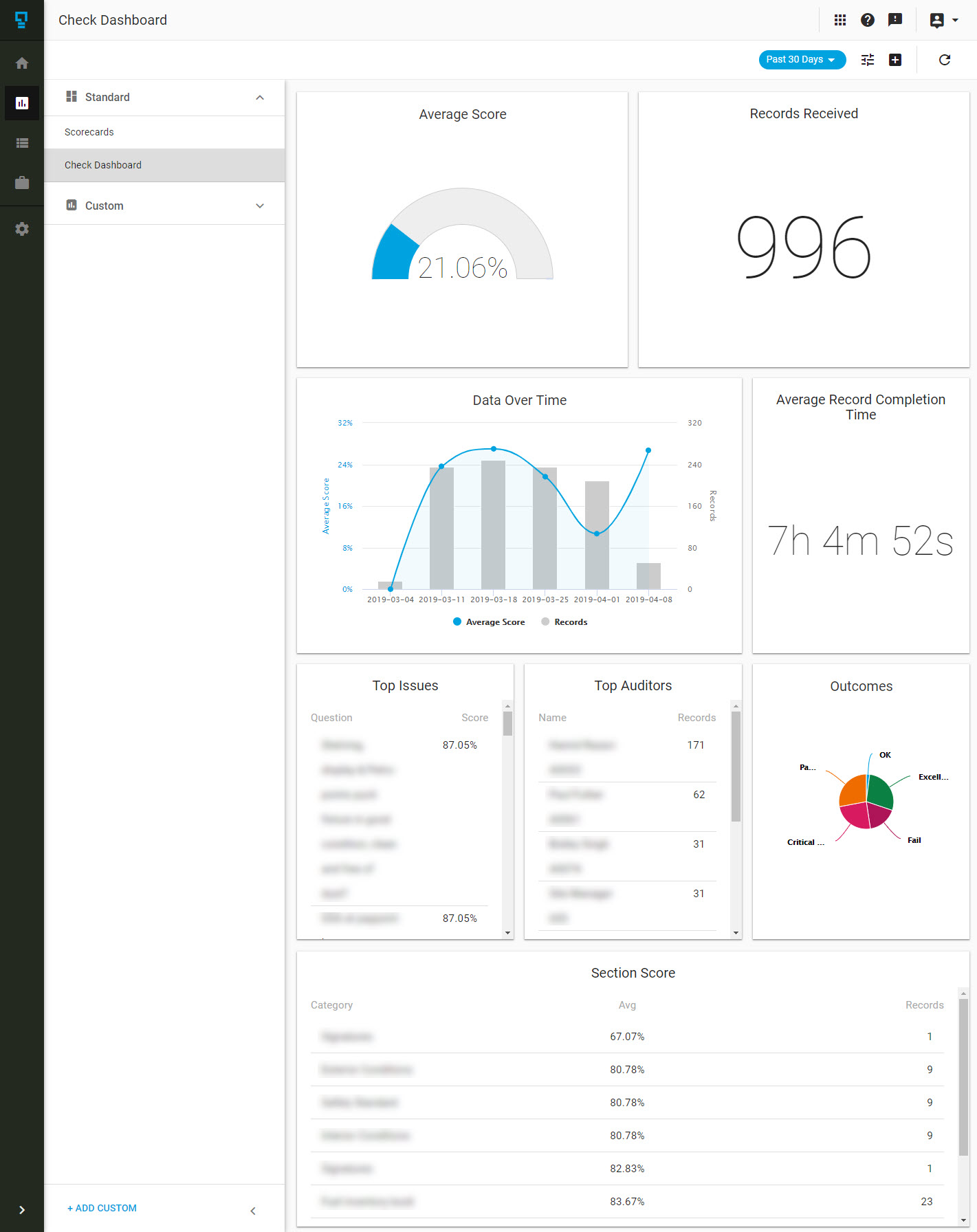
Task: Click Top Issues scrollbar up arrow
Action: pos(508,706)
